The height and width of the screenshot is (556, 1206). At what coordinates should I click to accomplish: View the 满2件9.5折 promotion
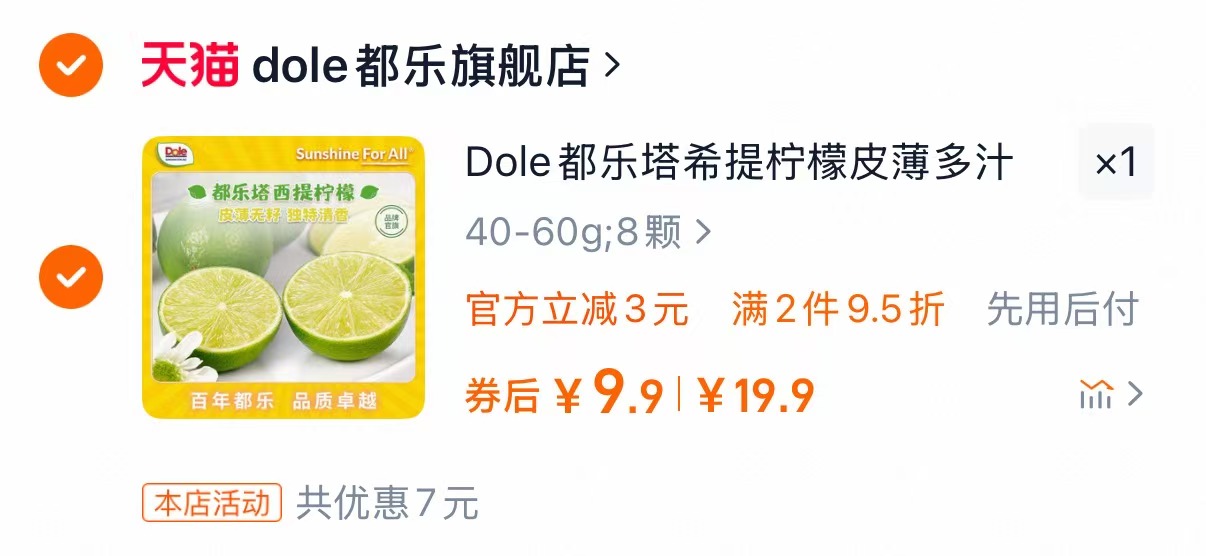click(838, 310)
